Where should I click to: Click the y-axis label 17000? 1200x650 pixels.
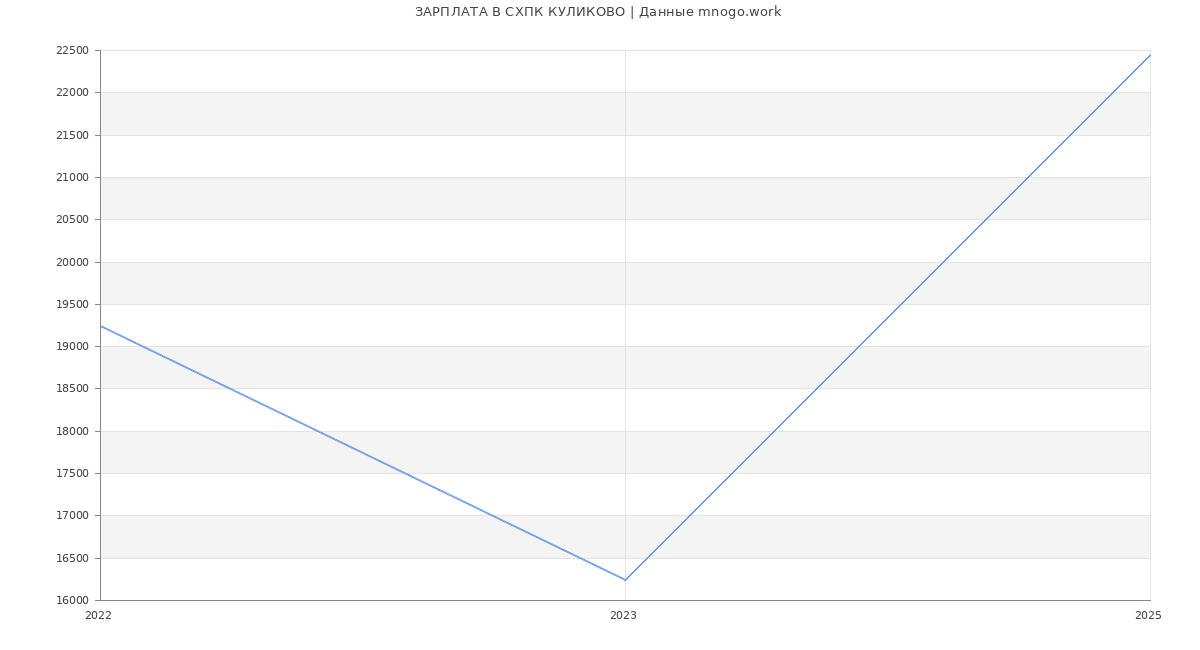tap(72, 515)
